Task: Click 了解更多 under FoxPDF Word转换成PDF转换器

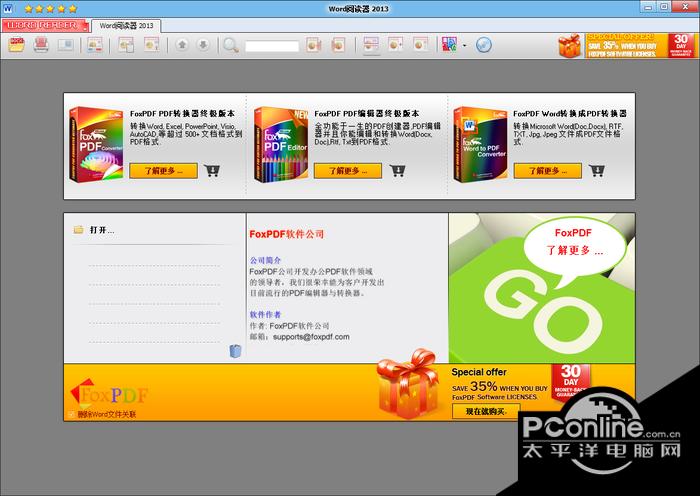Action: pos(548,171)
